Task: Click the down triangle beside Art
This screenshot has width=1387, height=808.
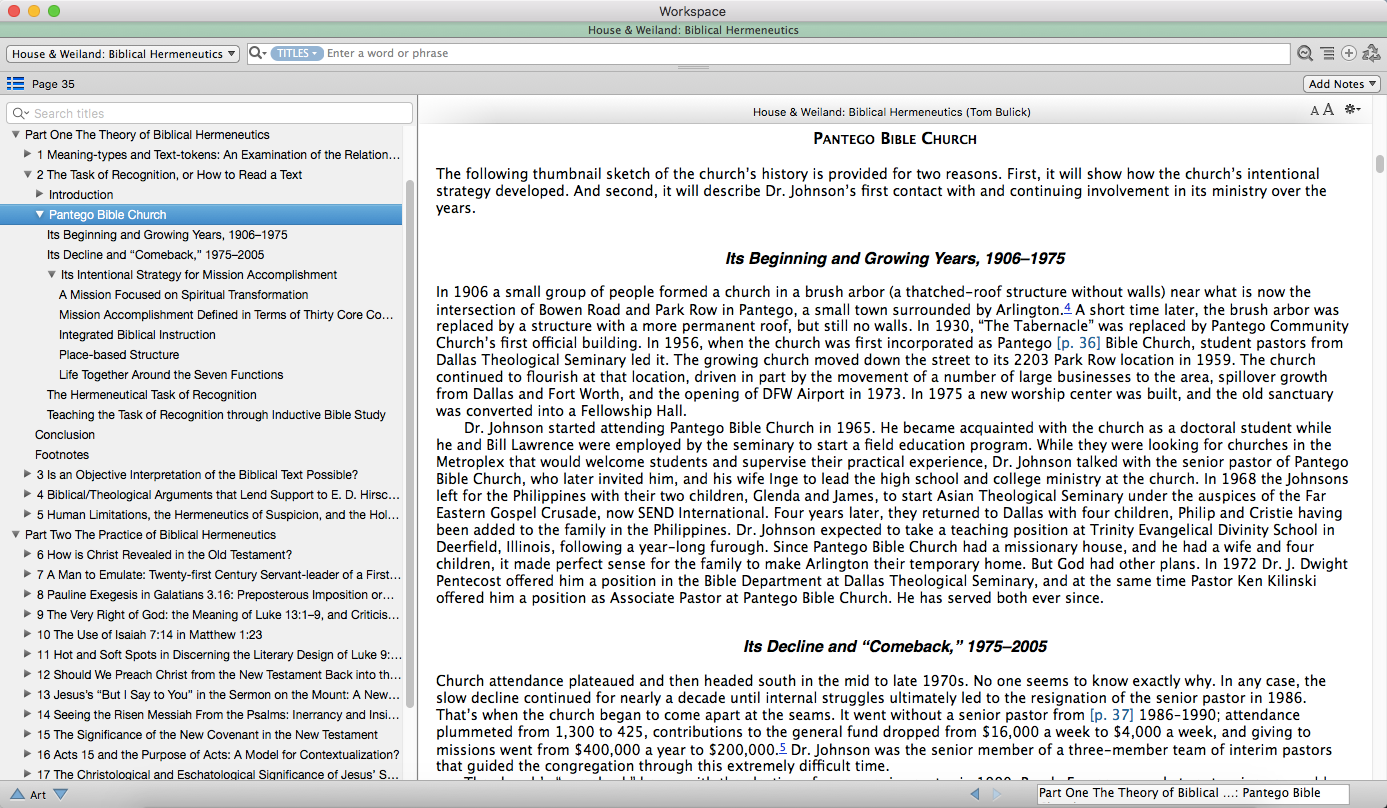Action: (x=61, y=795)
